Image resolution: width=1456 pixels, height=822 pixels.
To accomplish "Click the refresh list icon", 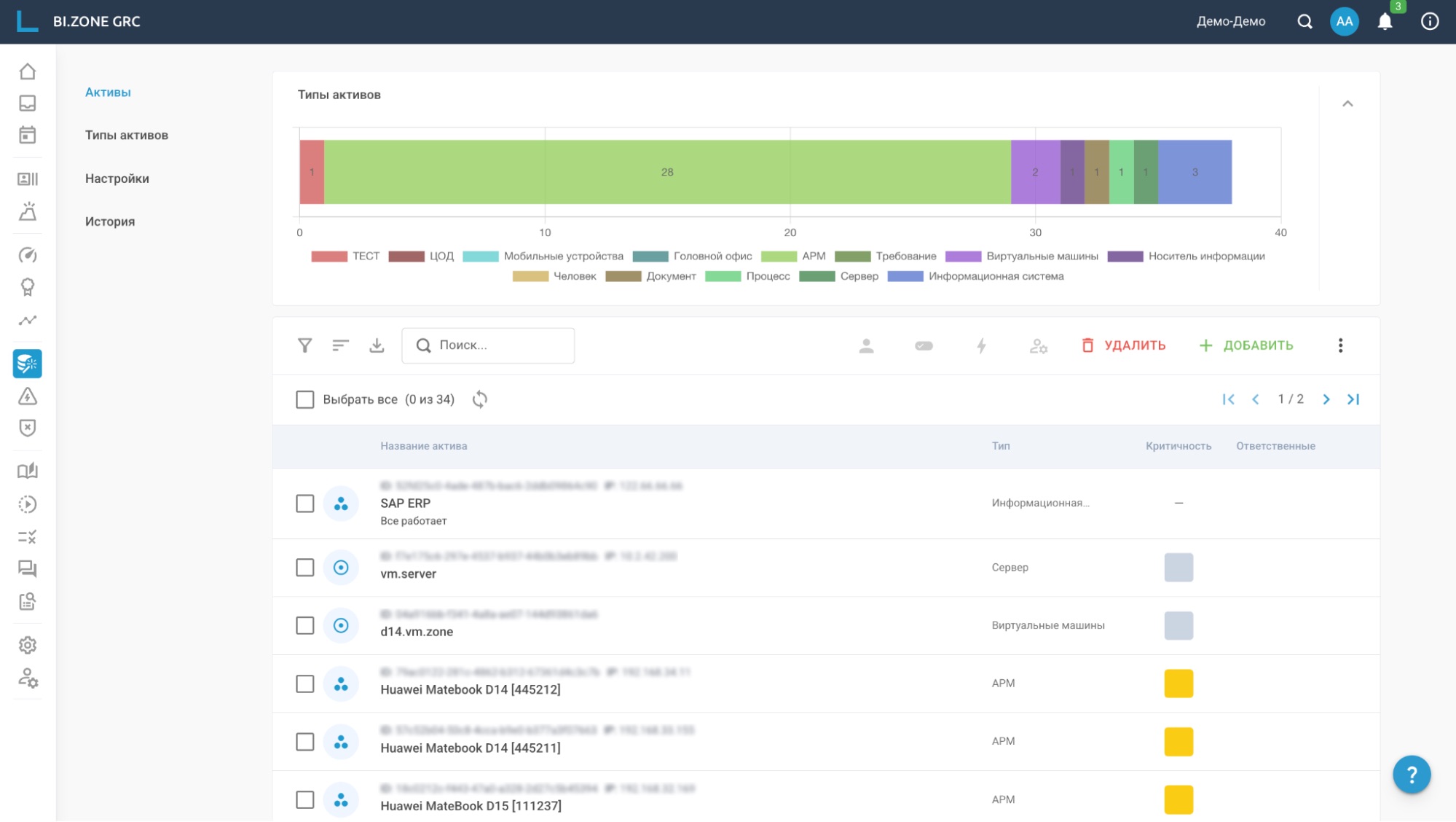I will (x=479, y=399).
